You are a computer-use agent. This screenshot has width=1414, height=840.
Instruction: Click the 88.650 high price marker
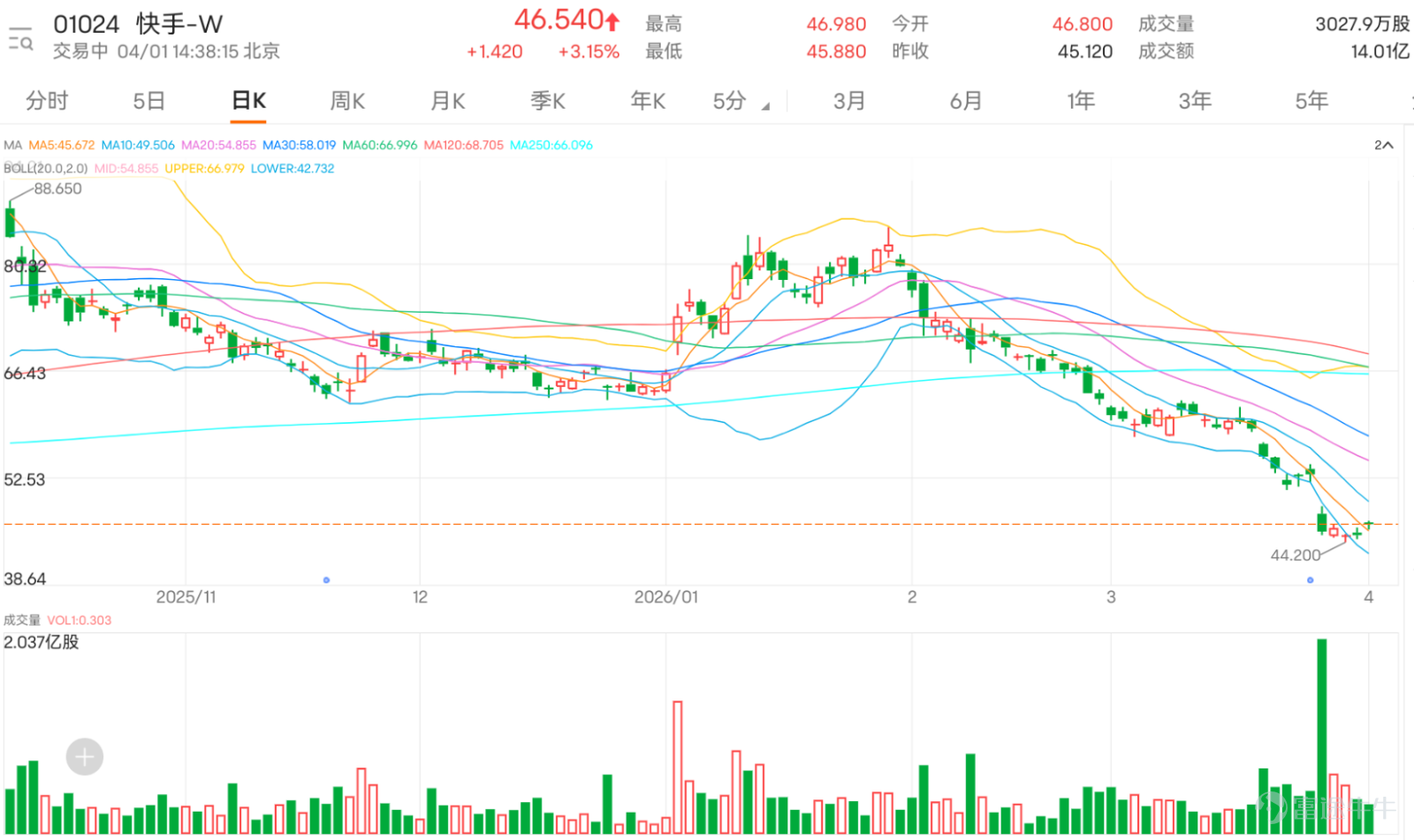pyautogui.click(x=57, y=188)
